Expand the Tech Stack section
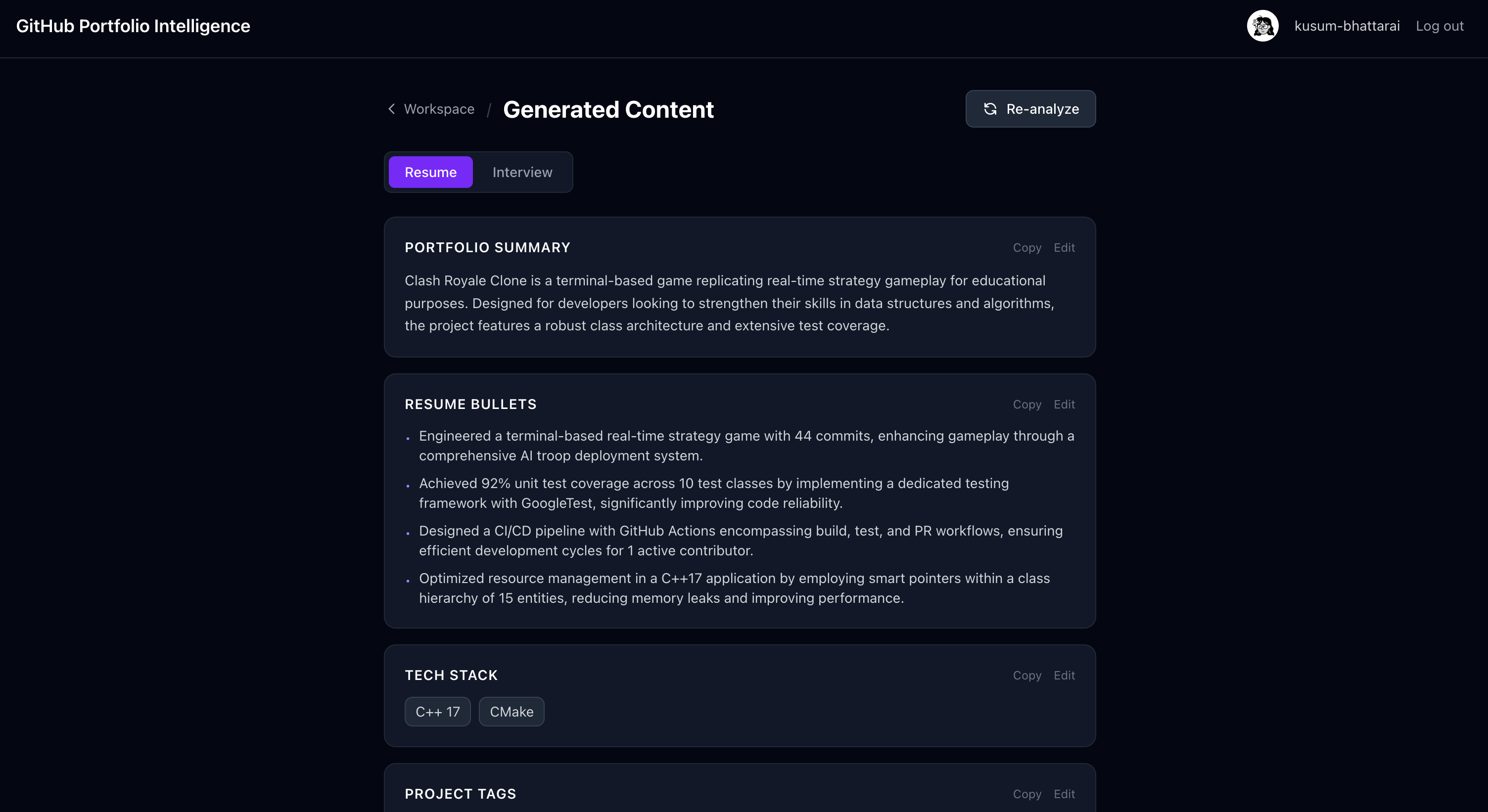The height and width of the screenshot is (812, 1488). point(451,675)
